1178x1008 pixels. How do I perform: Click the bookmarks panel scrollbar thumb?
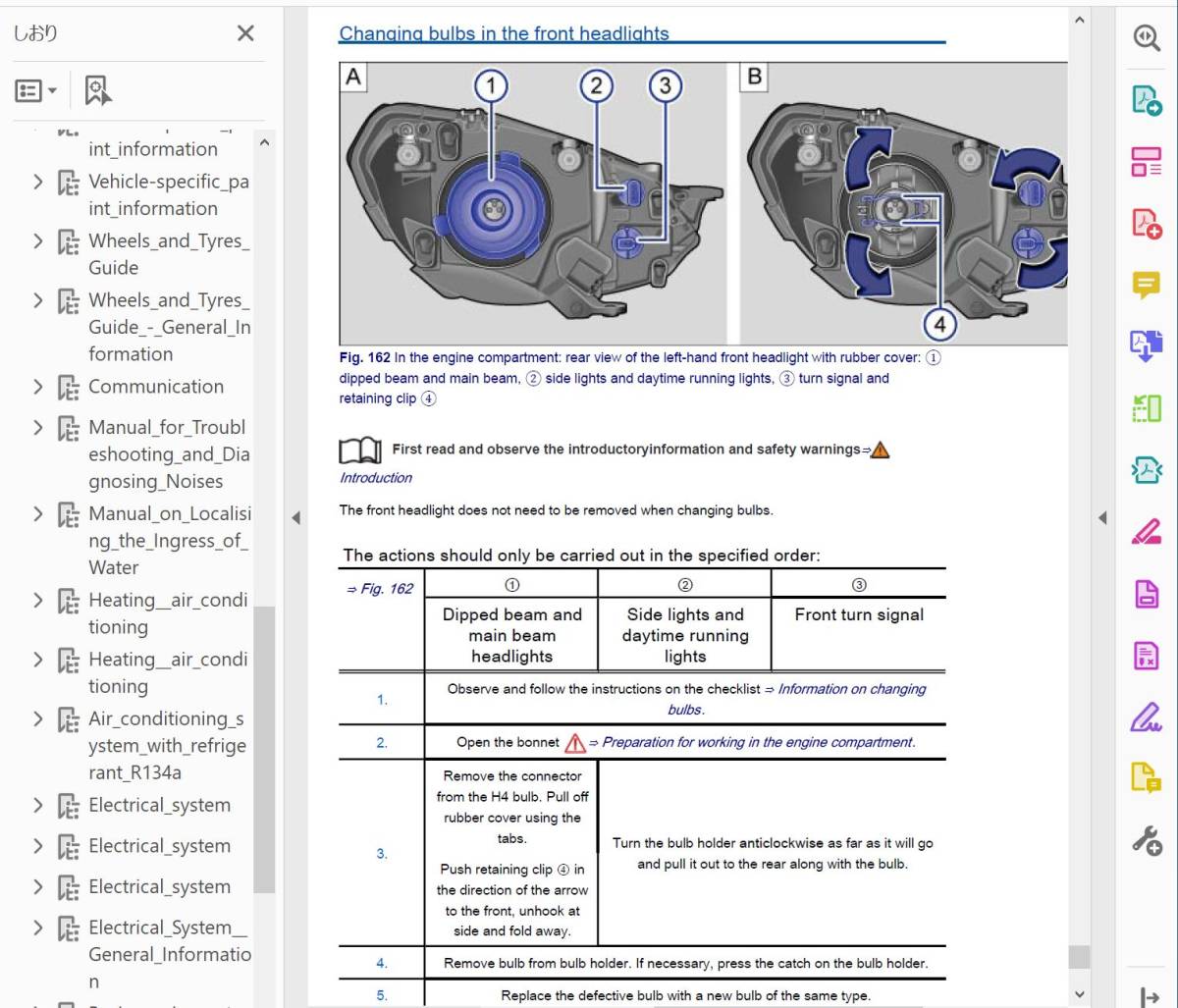(x=264, y=749)
